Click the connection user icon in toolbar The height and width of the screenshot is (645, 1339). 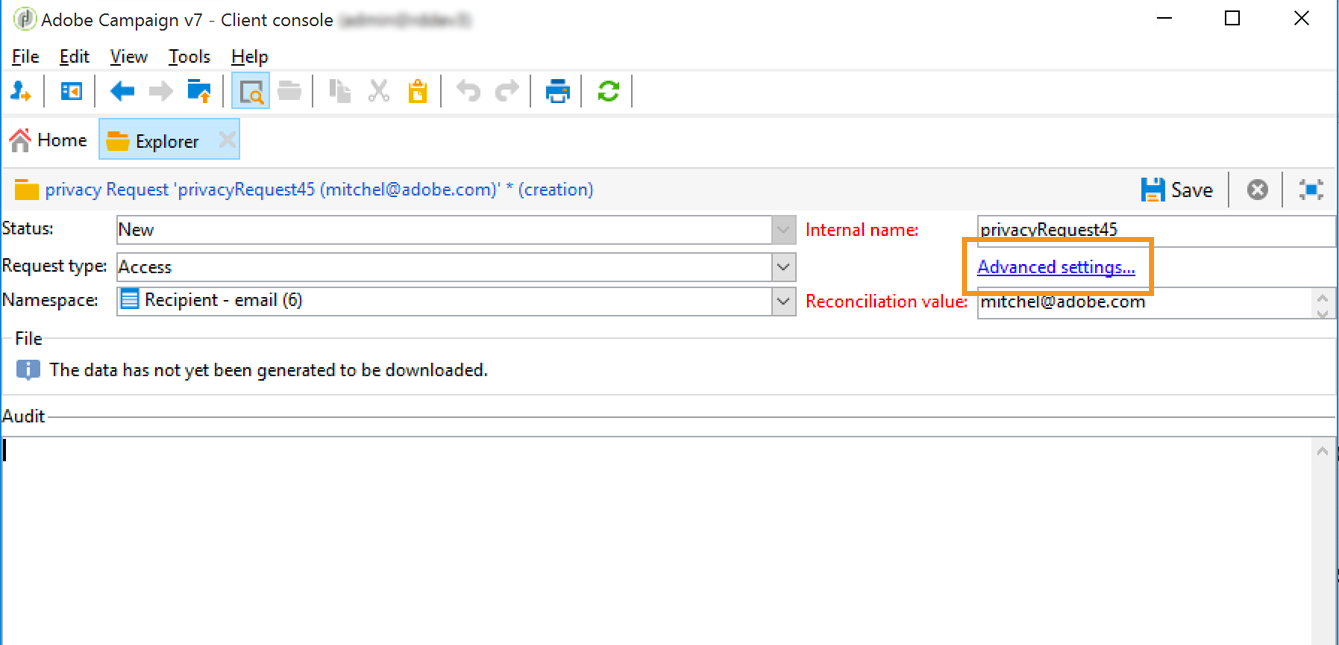tap(20, 92)
